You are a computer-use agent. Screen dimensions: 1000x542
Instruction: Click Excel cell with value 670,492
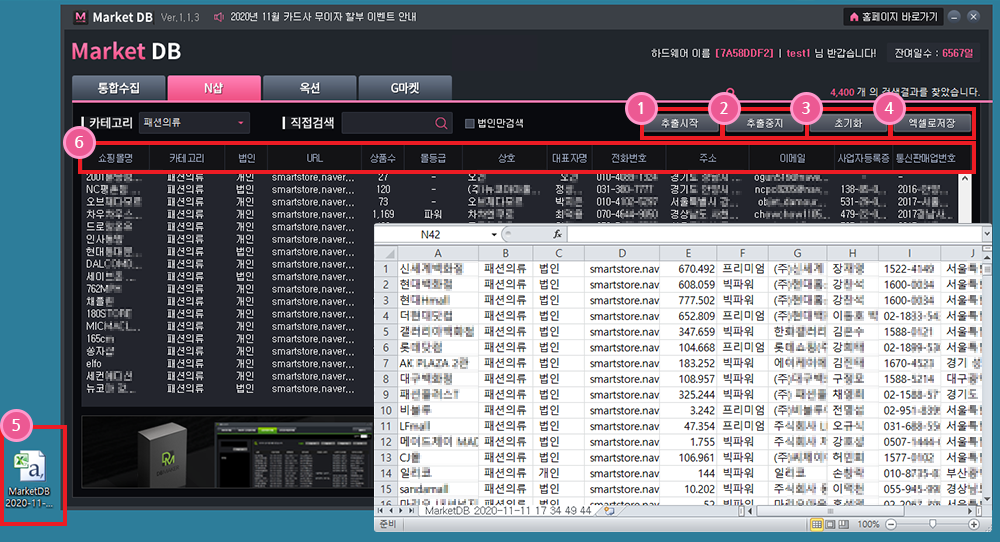click(688, 269)
